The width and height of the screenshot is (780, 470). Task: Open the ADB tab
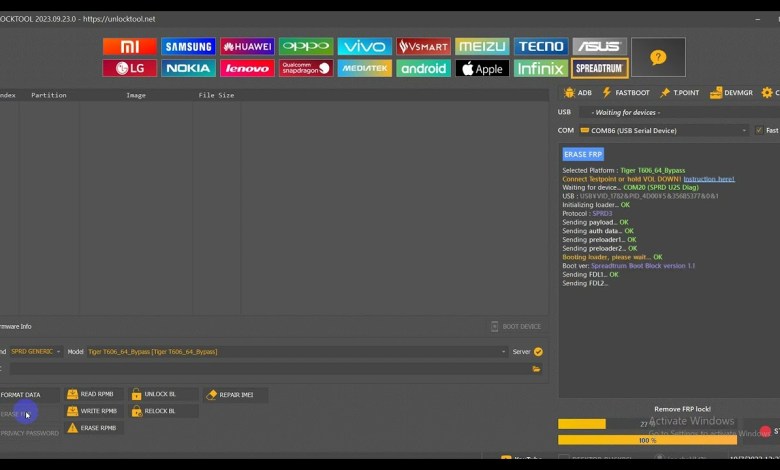tap(577, 92)
